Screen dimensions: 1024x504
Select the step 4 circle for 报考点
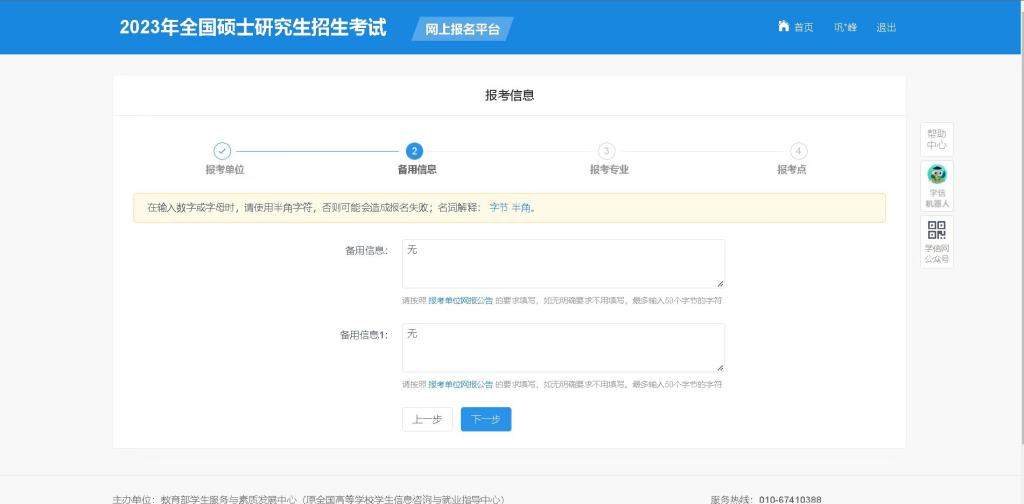(x=798, y=151)
